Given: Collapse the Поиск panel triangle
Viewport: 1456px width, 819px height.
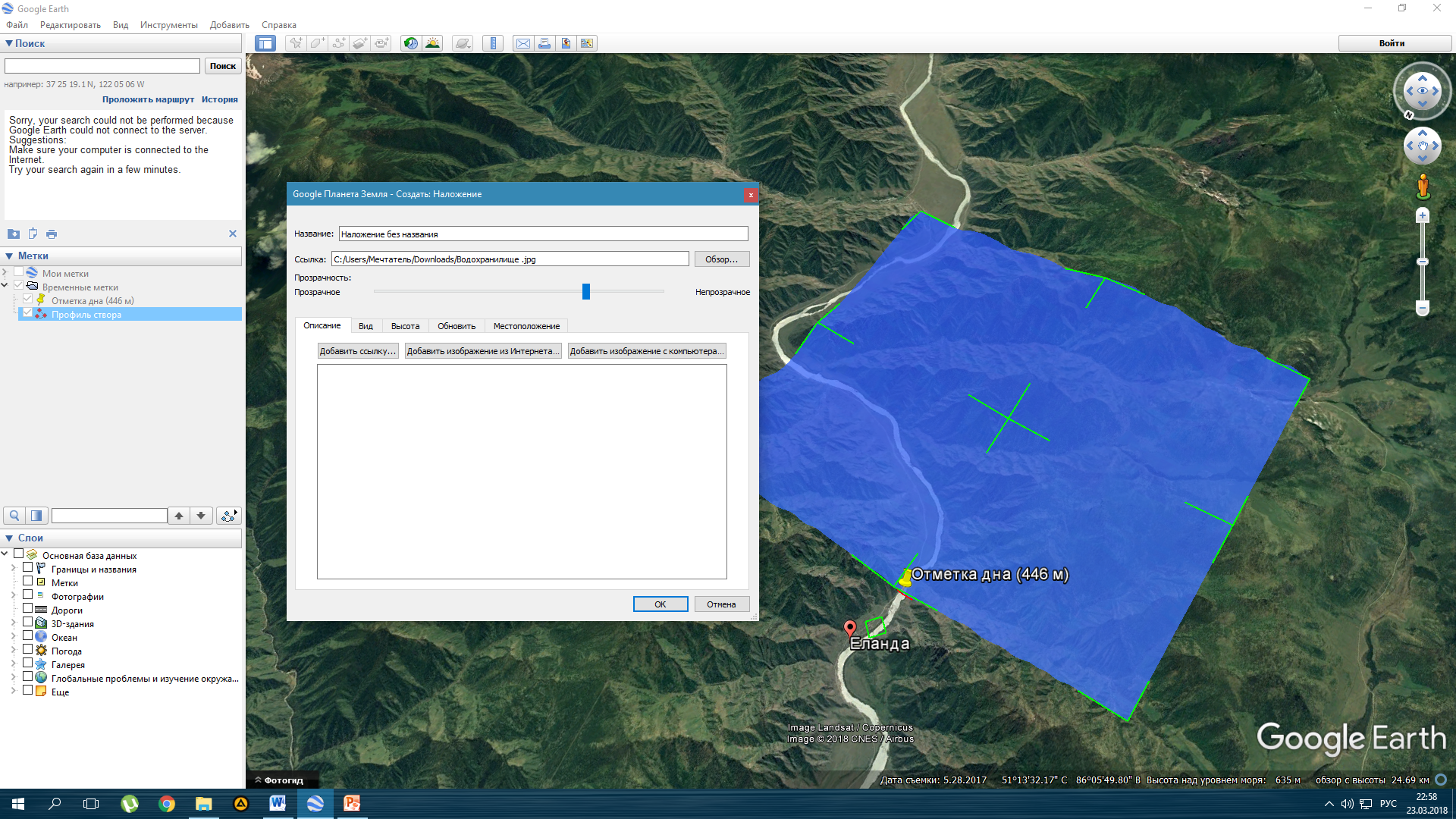Looking at the screenshot, I should click(x=8, y=43).
